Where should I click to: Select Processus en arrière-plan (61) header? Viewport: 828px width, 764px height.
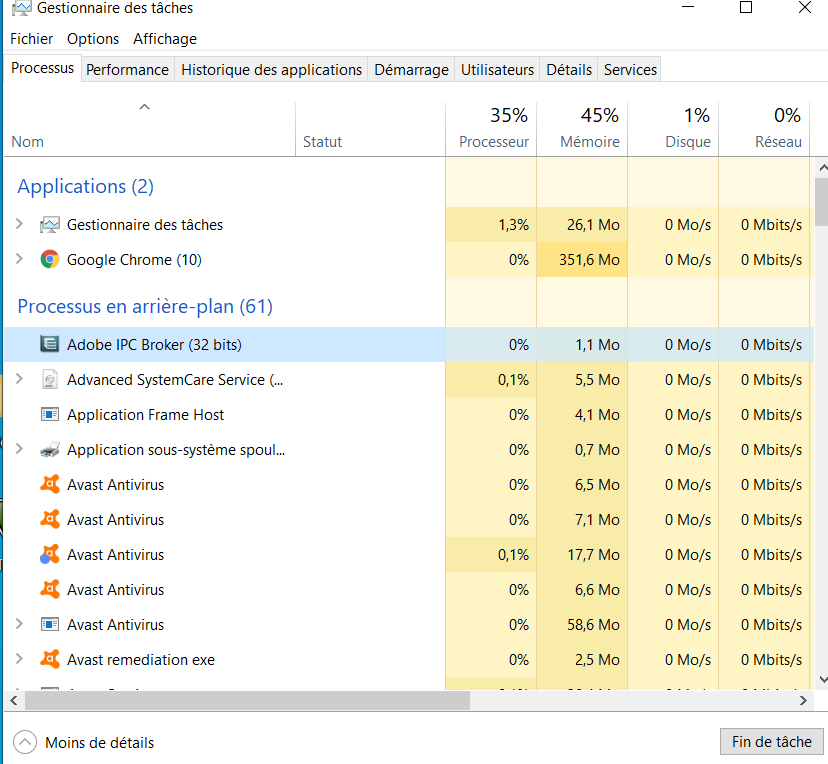click(x=145, y=306)
